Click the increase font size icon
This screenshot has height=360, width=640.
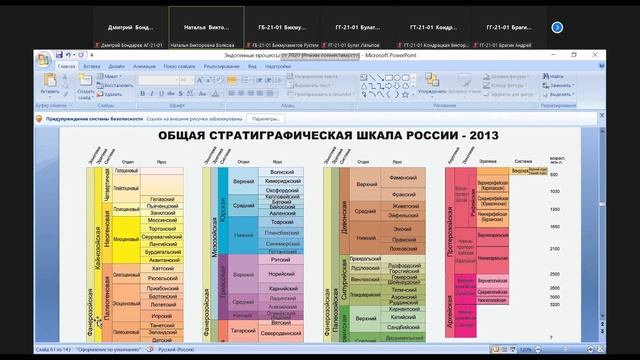pos(200,80)
